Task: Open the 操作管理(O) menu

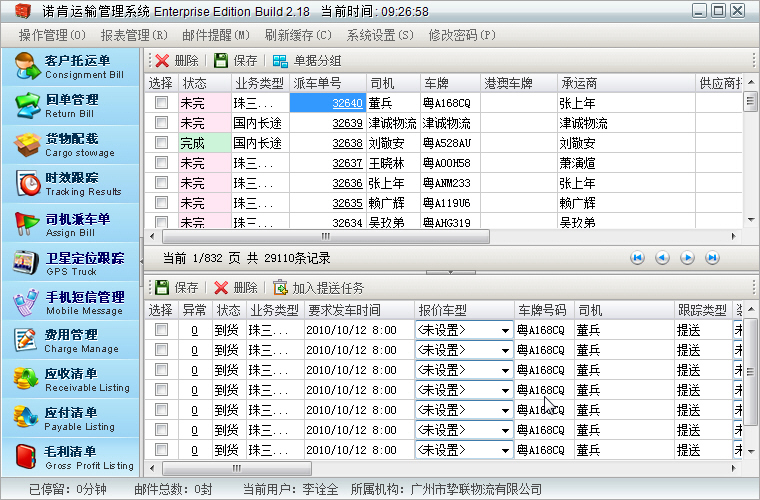Action: tap(53, 35)
